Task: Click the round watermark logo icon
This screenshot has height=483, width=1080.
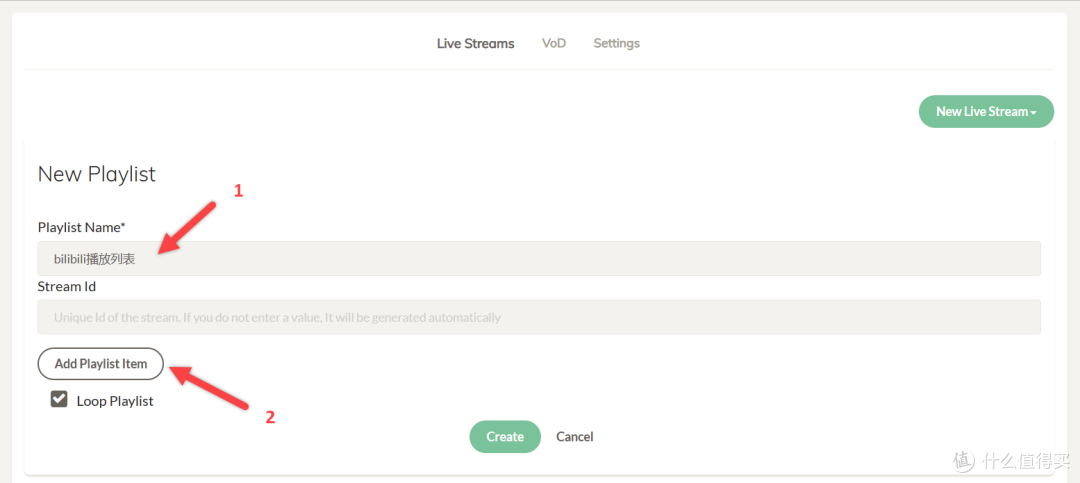Action: [963, 461]
